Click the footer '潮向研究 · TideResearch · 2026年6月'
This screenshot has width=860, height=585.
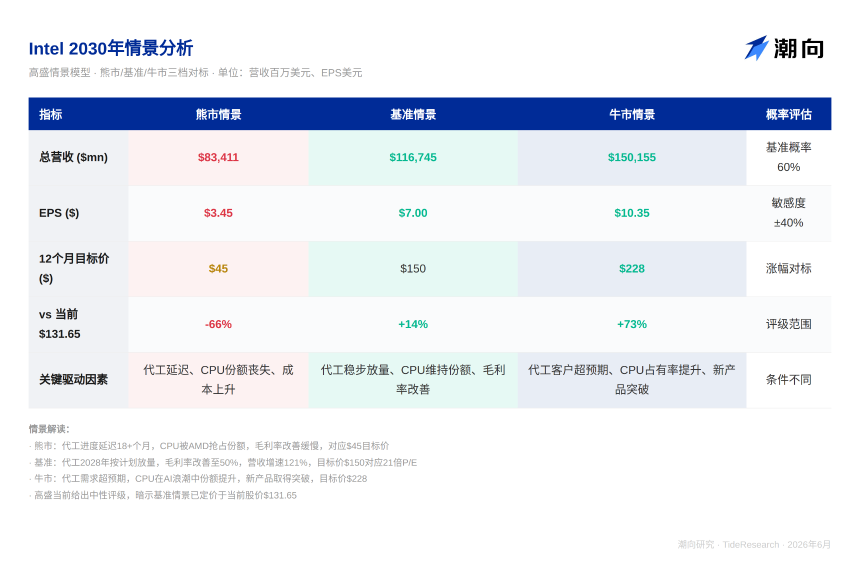(754, 544)
